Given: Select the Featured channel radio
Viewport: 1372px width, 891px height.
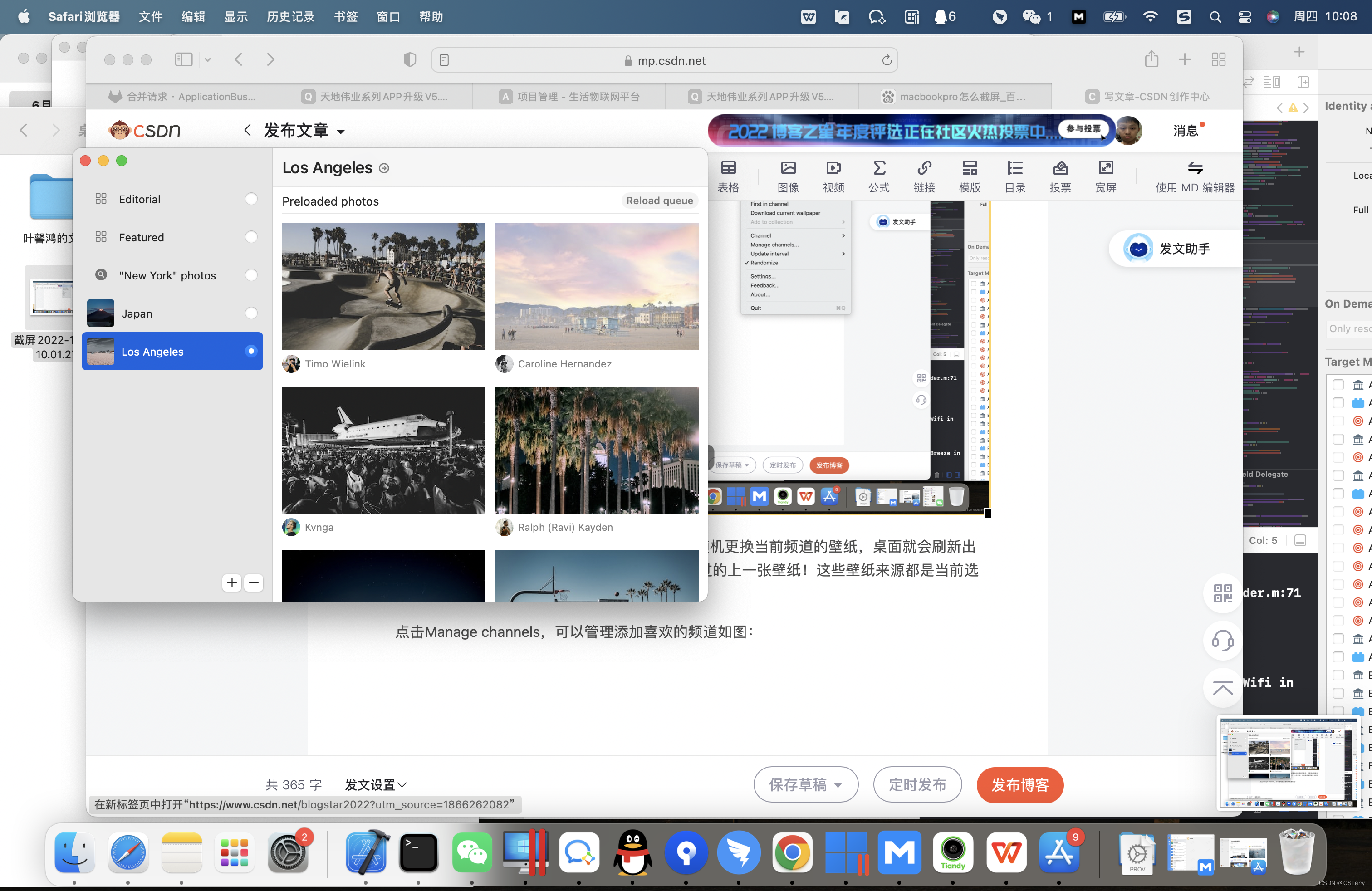Looking at the screenshot, I should point(251,237).
